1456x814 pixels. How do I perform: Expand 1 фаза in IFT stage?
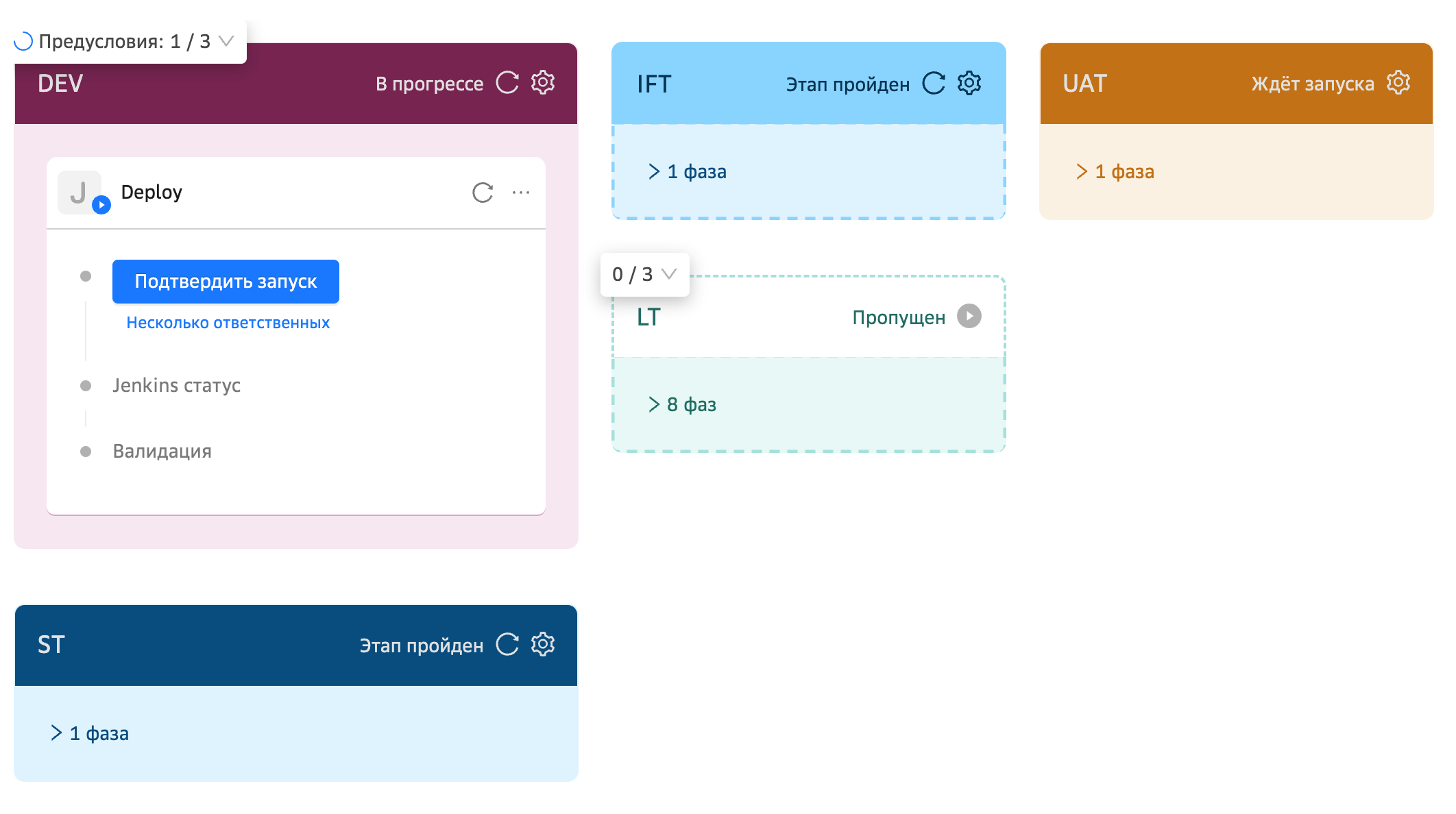[688, 171]
